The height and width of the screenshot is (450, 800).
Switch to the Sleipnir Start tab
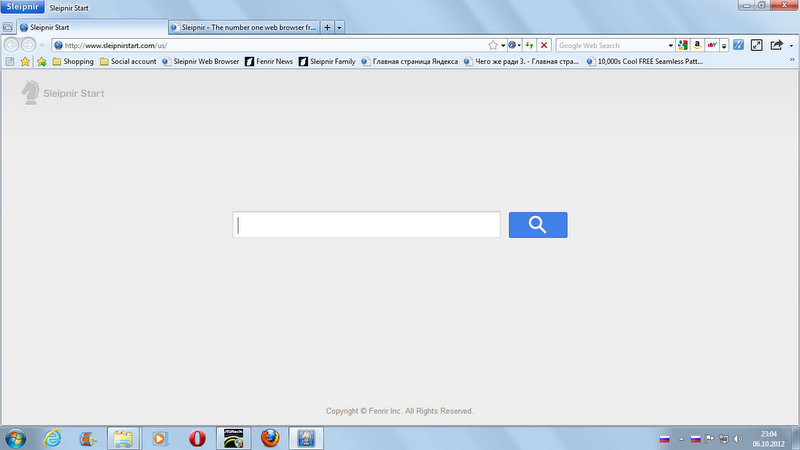click(92, 28)
